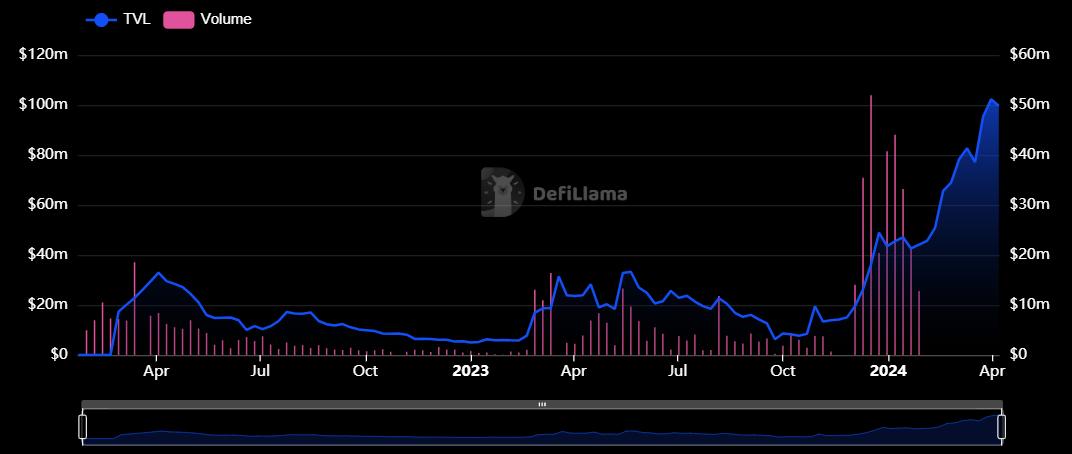
Task: Click the 2024 x-axis label
Action: pos(887,371)
